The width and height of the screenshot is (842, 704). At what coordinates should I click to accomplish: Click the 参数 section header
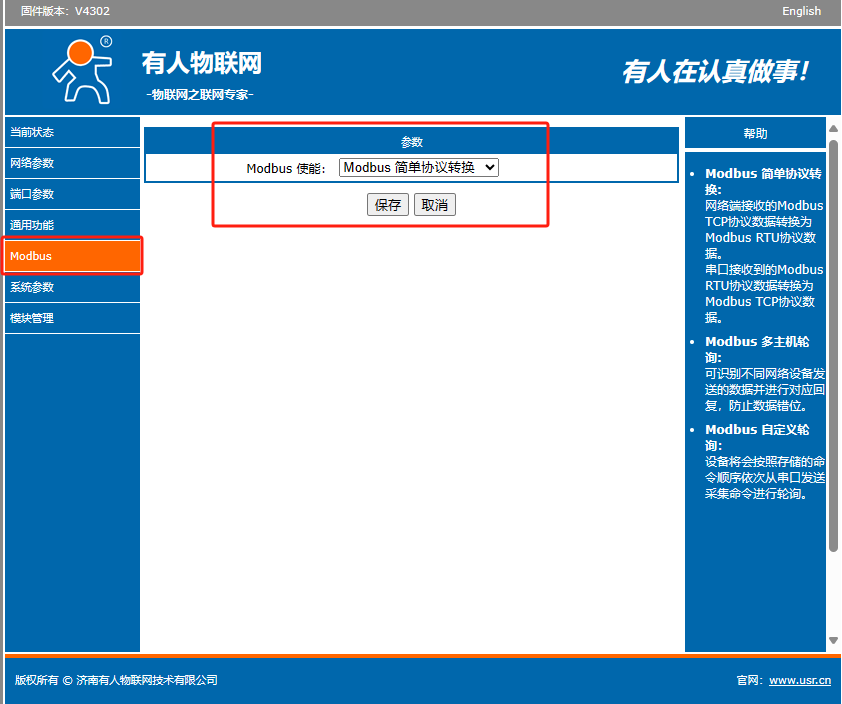(411, 142)
